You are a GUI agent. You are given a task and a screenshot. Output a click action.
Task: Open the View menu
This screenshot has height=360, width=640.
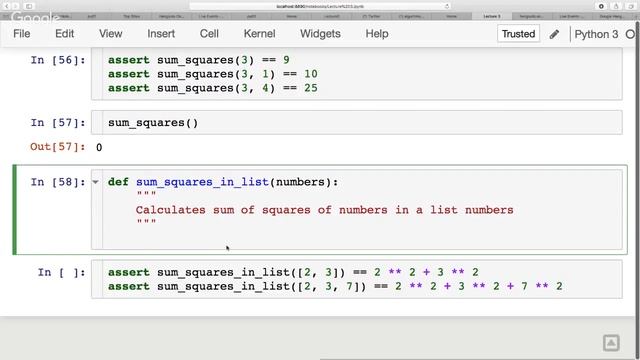click(111, 34)
